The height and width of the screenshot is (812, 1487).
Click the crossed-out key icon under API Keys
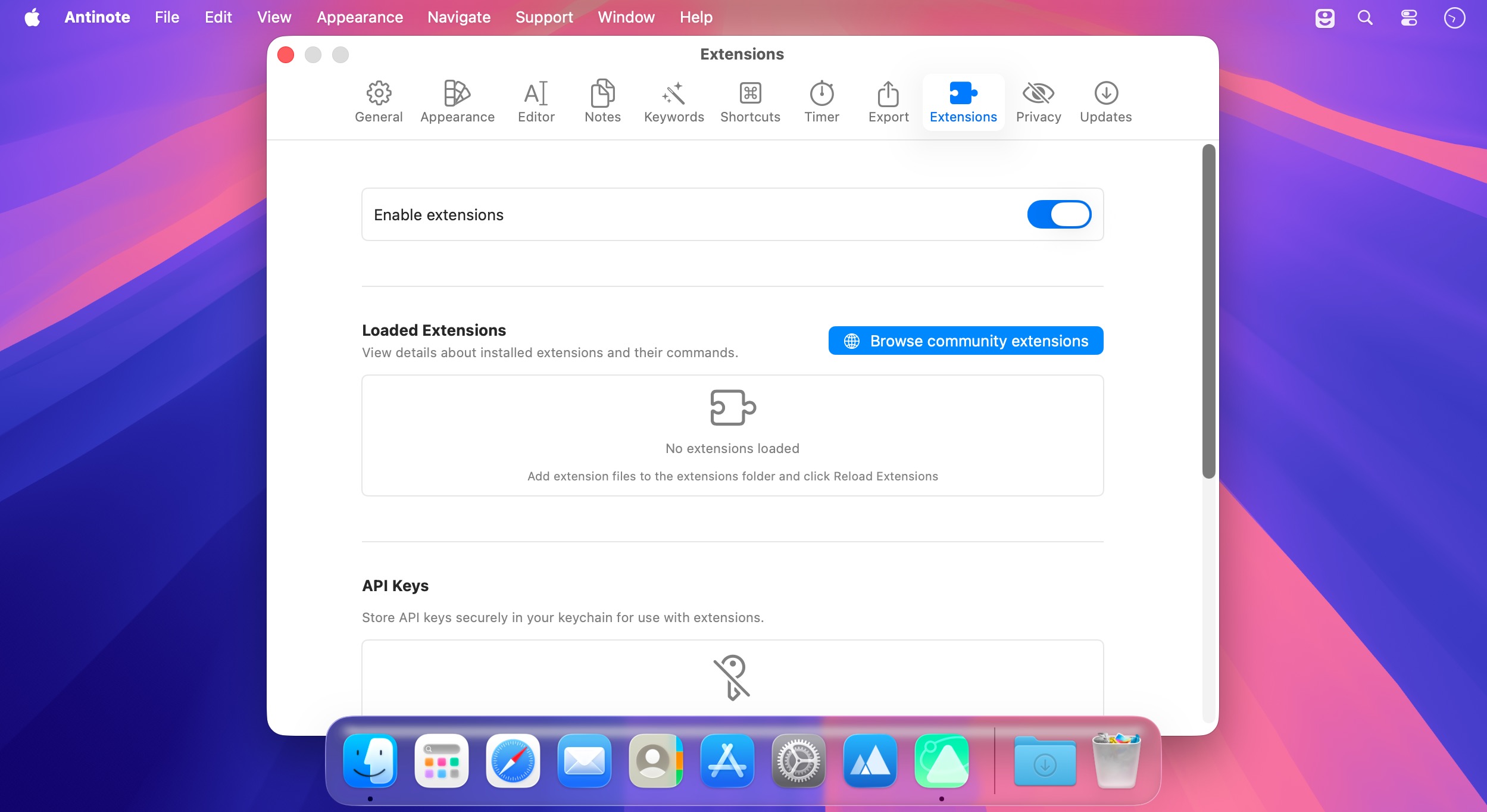point(732,677)
